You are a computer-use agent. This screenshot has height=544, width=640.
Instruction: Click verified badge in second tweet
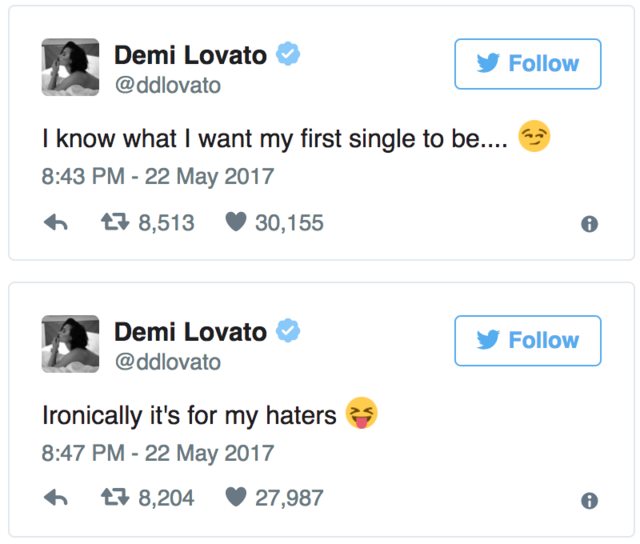click(288, 331)
